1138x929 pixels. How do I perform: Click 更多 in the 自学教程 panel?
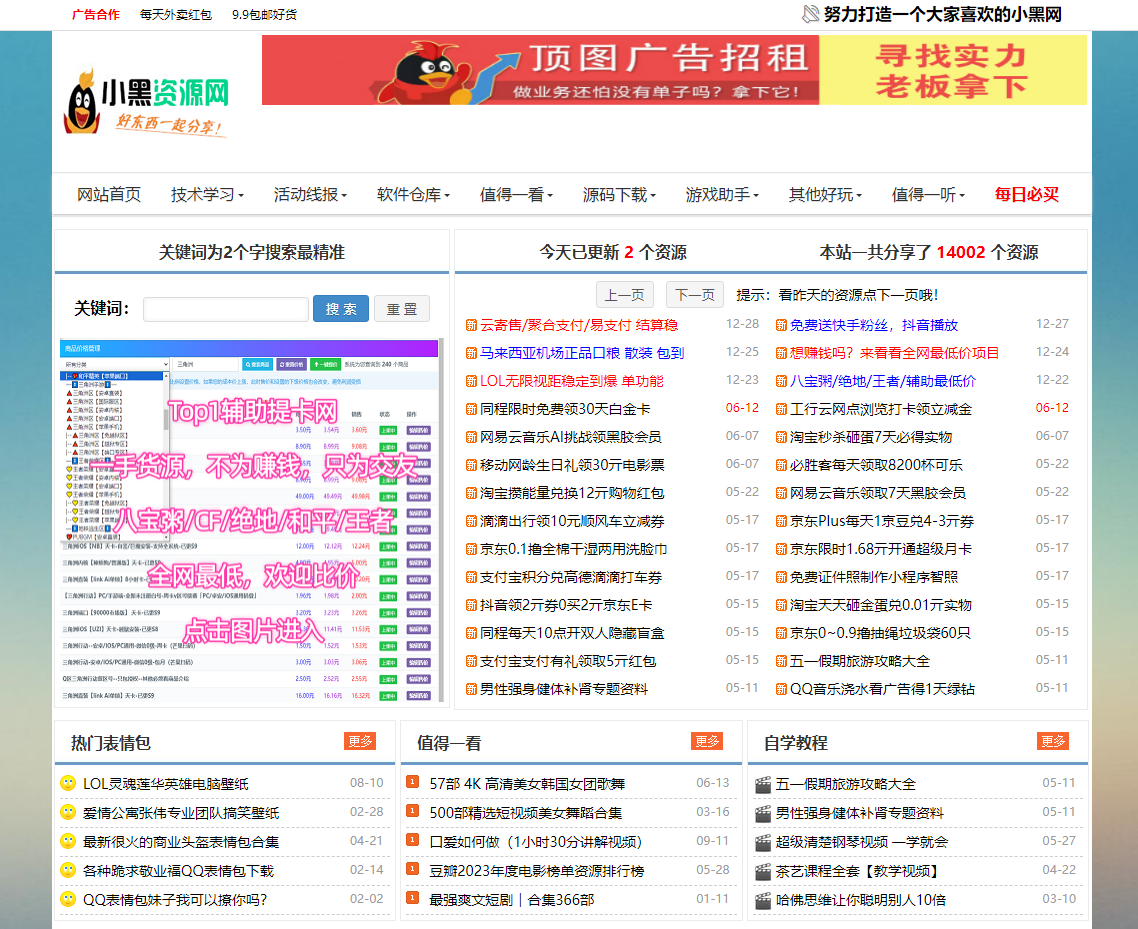1053,741
